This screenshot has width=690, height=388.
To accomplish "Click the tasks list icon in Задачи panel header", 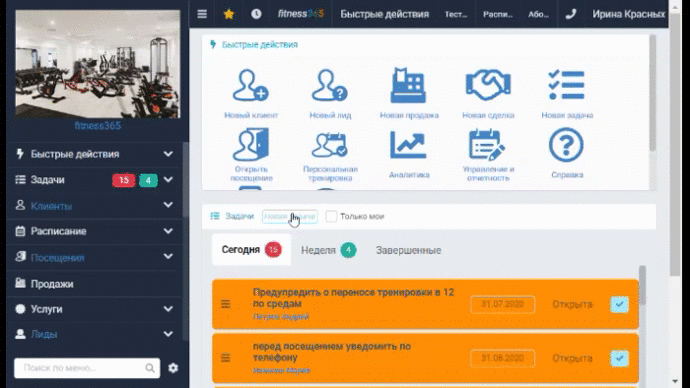I will pyautogui.click(x=215, y=216).
